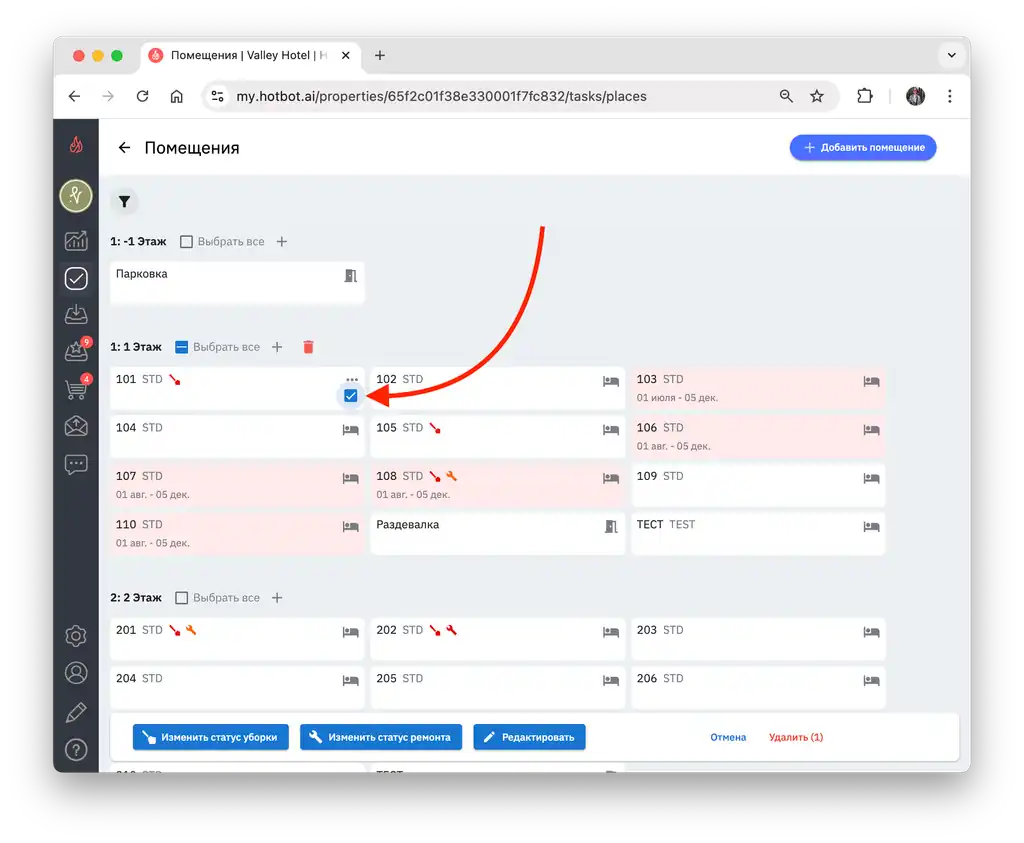Click the bed icon on room 102
Image resolution: width=1024 pixels, height=843 pixels.
click(x=611, y=381)
